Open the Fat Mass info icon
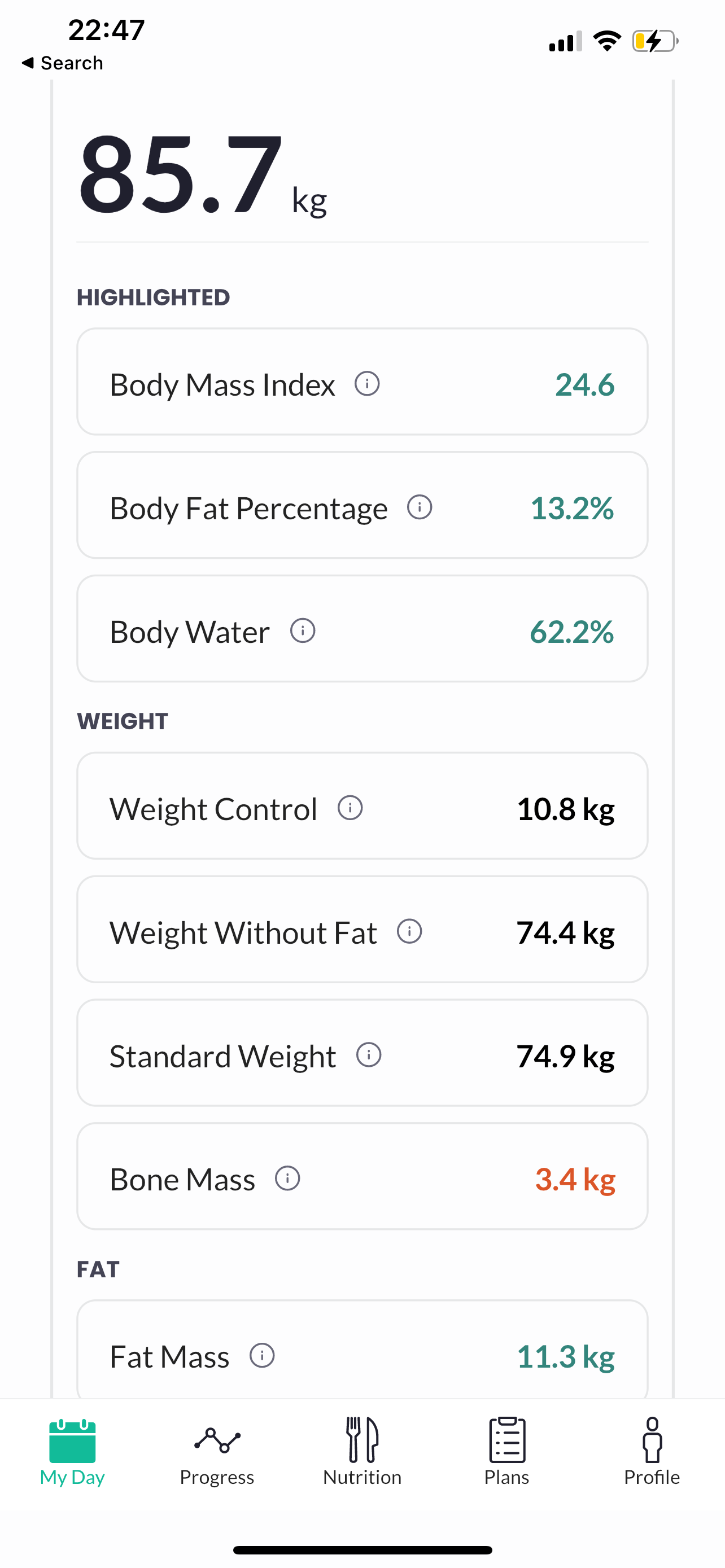Image resolution: width=725 pixels, height=1568 pixels. (262, 1356)
